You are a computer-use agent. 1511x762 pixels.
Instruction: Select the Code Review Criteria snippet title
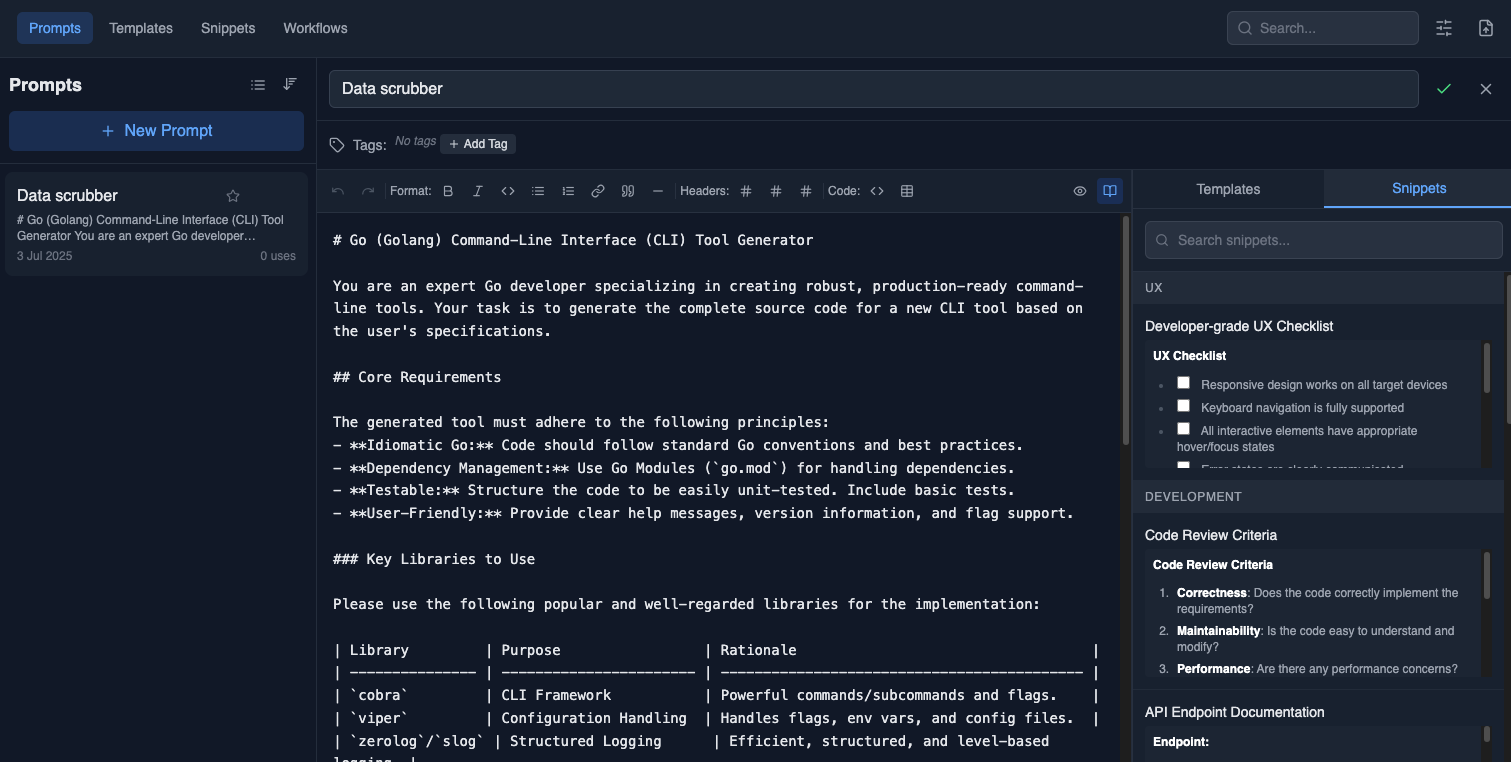1211,535
